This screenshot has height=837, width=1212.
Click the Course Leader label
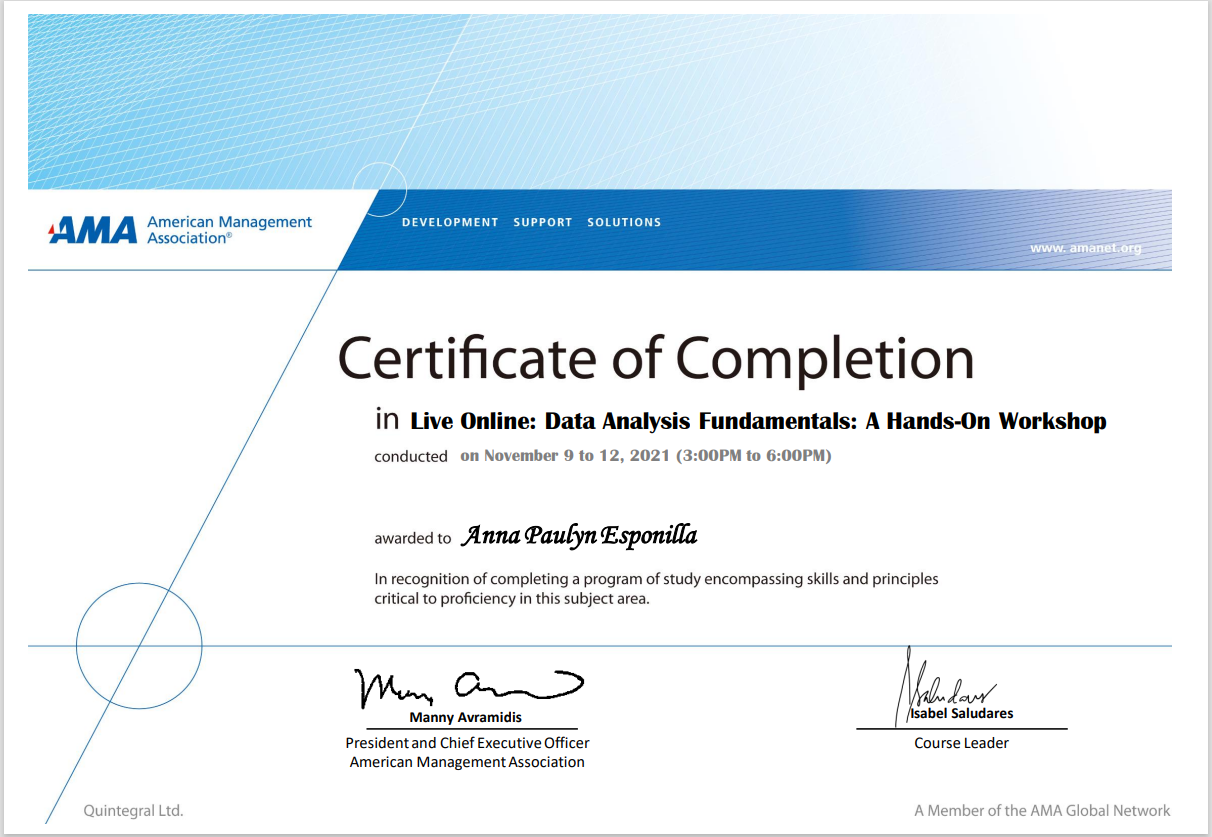pyautogui.click(x=962, y=743)
